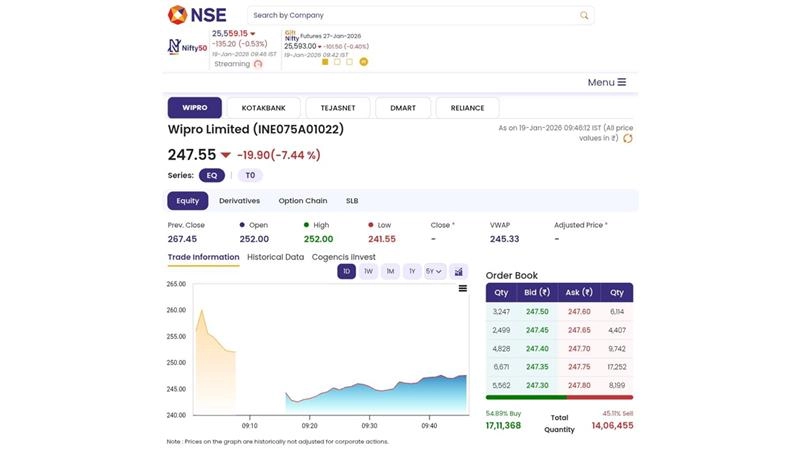Select the T0 series option

coord(250,175)
